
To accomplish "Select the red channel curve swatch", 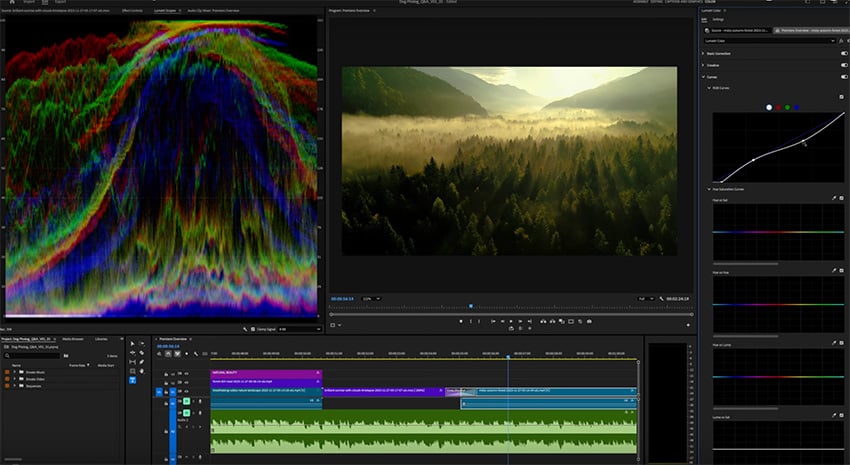I will 778,107.
